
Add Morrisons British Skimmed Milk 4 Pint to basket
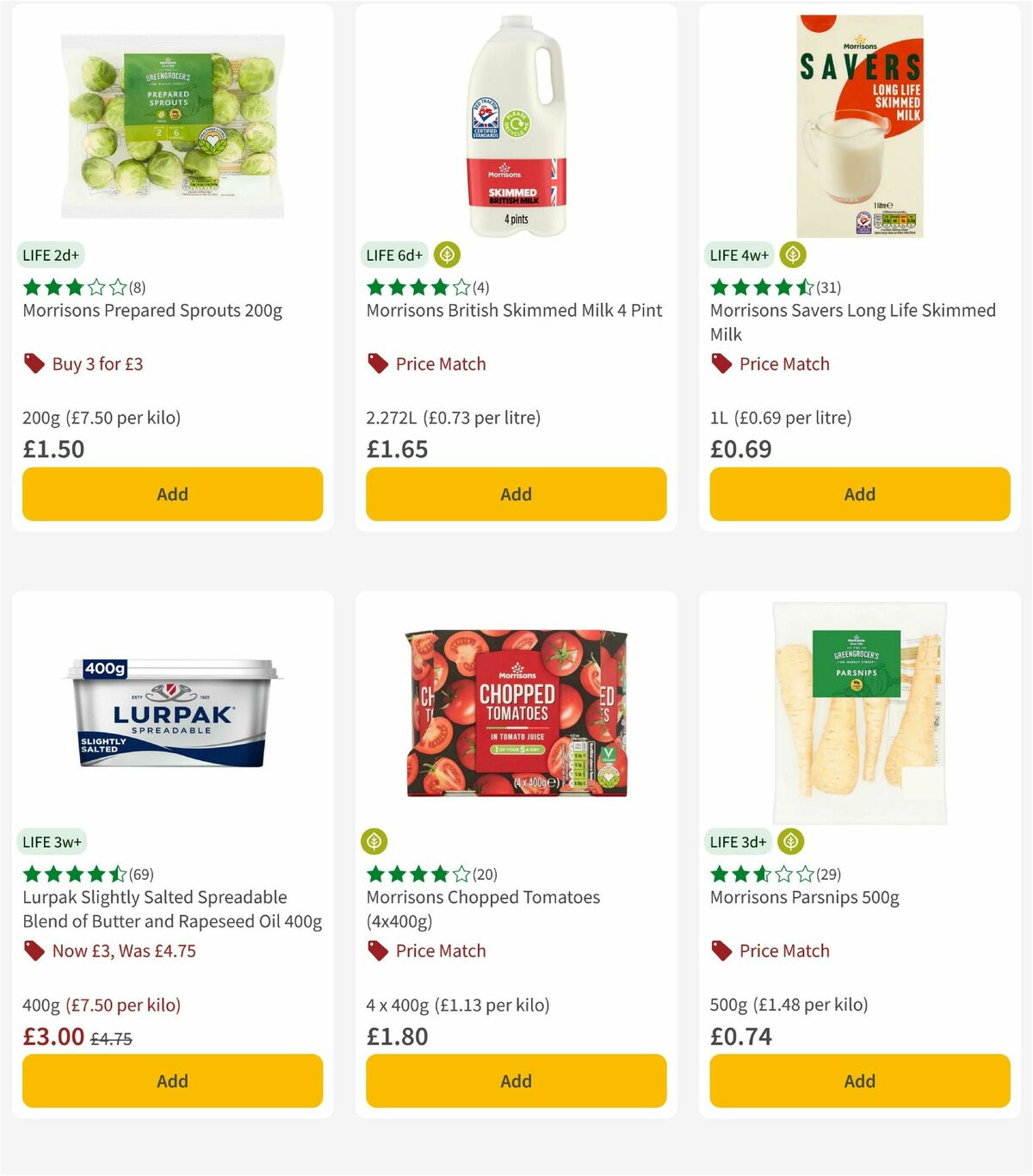(516, 493)
